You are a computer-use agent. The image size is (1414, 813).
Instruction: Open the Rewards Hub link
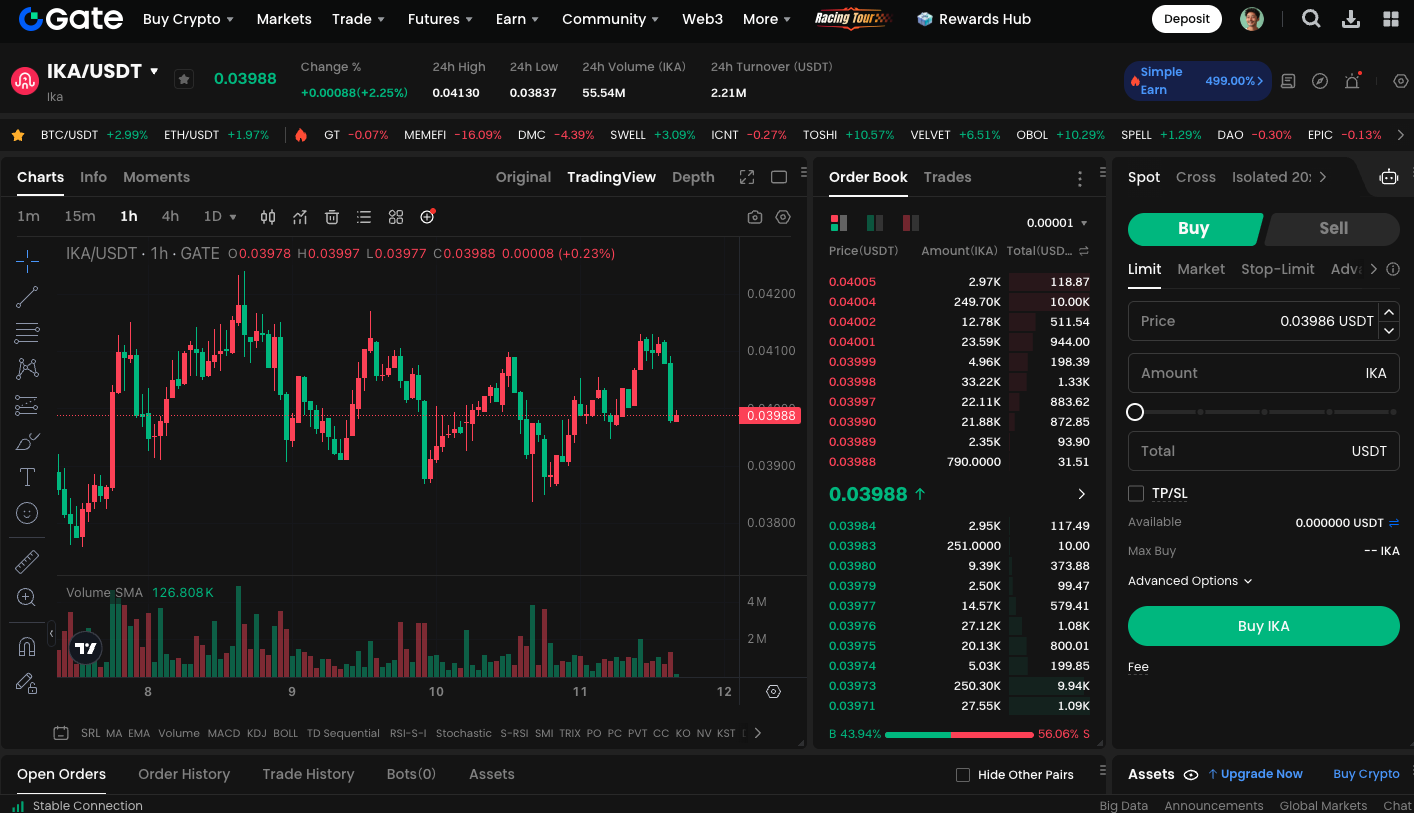[973, 19]
